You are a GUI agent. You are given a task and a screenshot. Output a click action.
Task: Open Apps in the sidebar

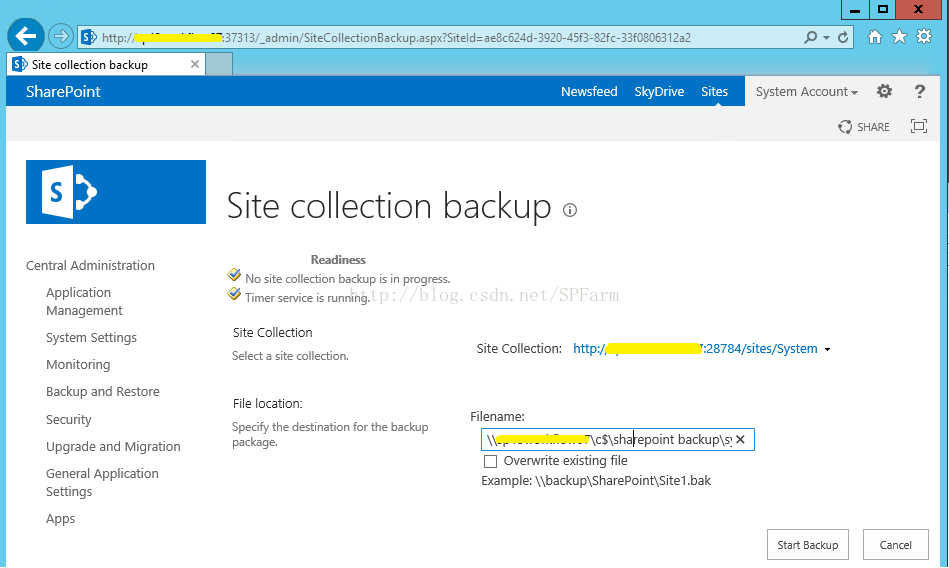pyautogui.click(x=61, y=519)
